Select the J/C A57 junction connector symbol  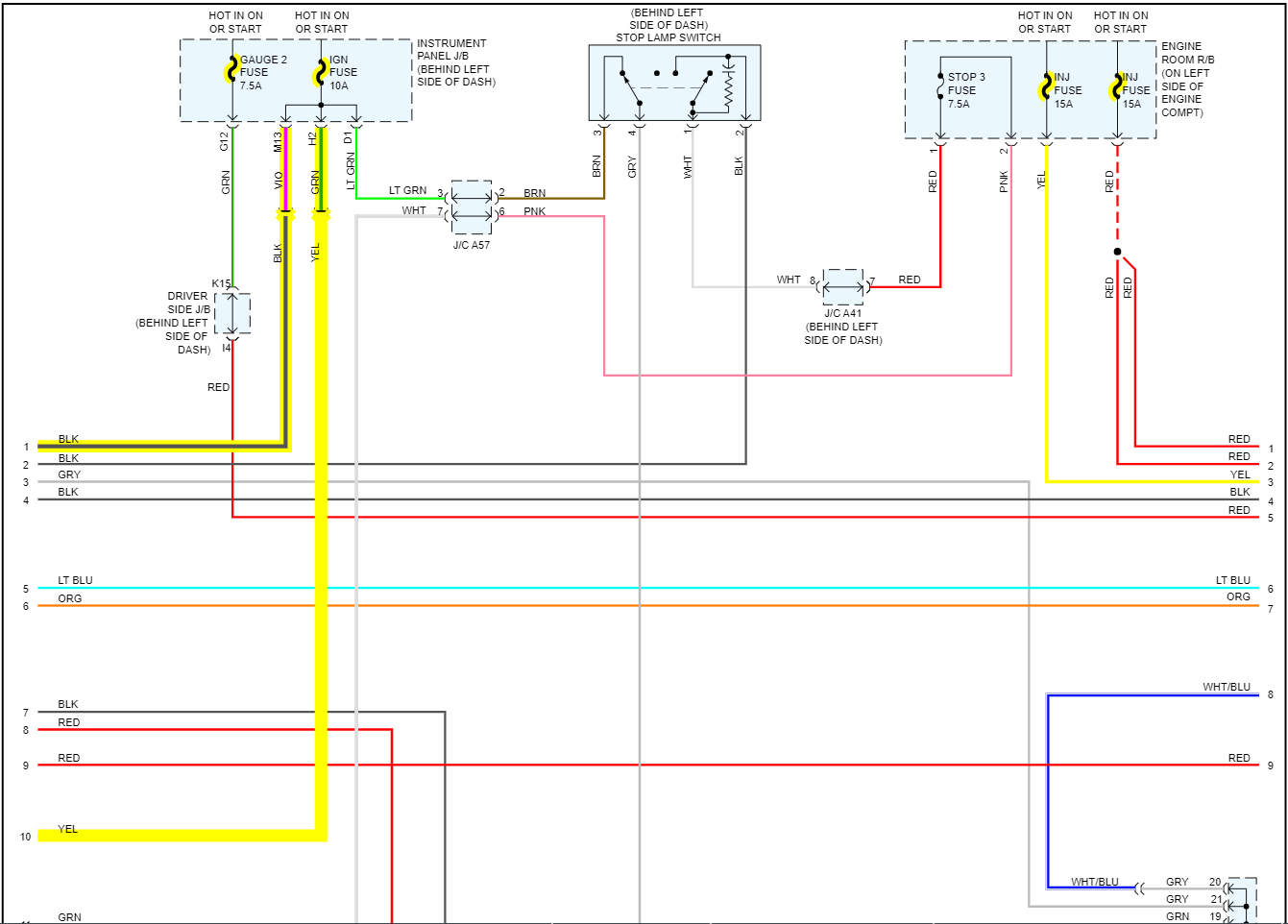click(471, 207)
